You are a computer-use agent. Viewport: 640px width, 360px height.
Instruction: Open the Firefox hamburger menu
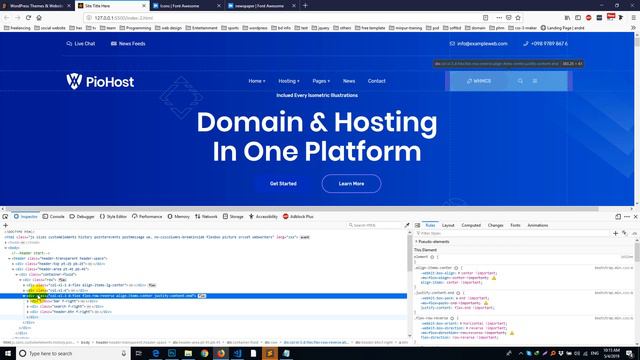point(633,18)
